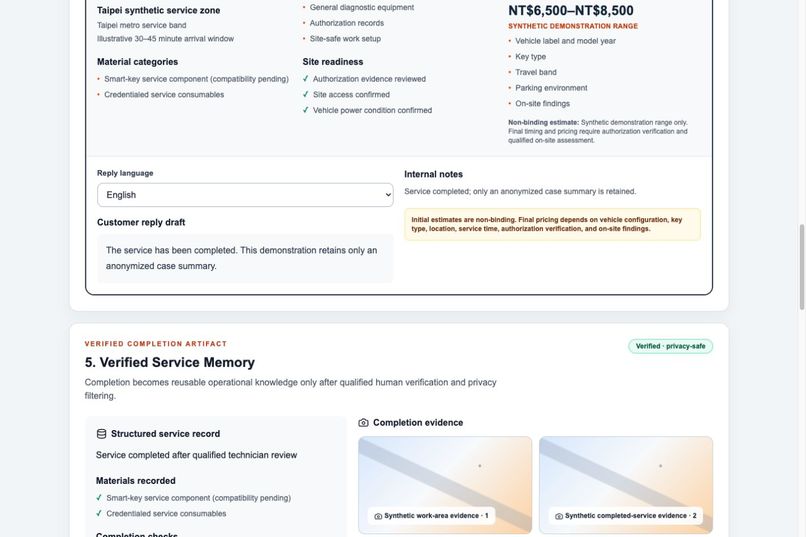Click checkmark beside Site access confirmed
Screen dimensions: 806x537
pyautogui.click(x=305, y=95)
